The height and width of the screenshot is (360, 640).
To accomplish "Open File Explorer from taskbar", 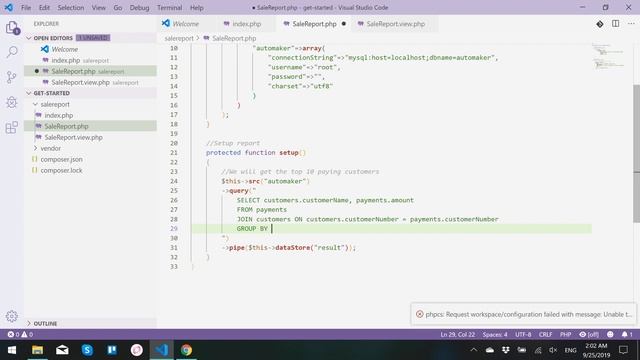I will 38,350.
